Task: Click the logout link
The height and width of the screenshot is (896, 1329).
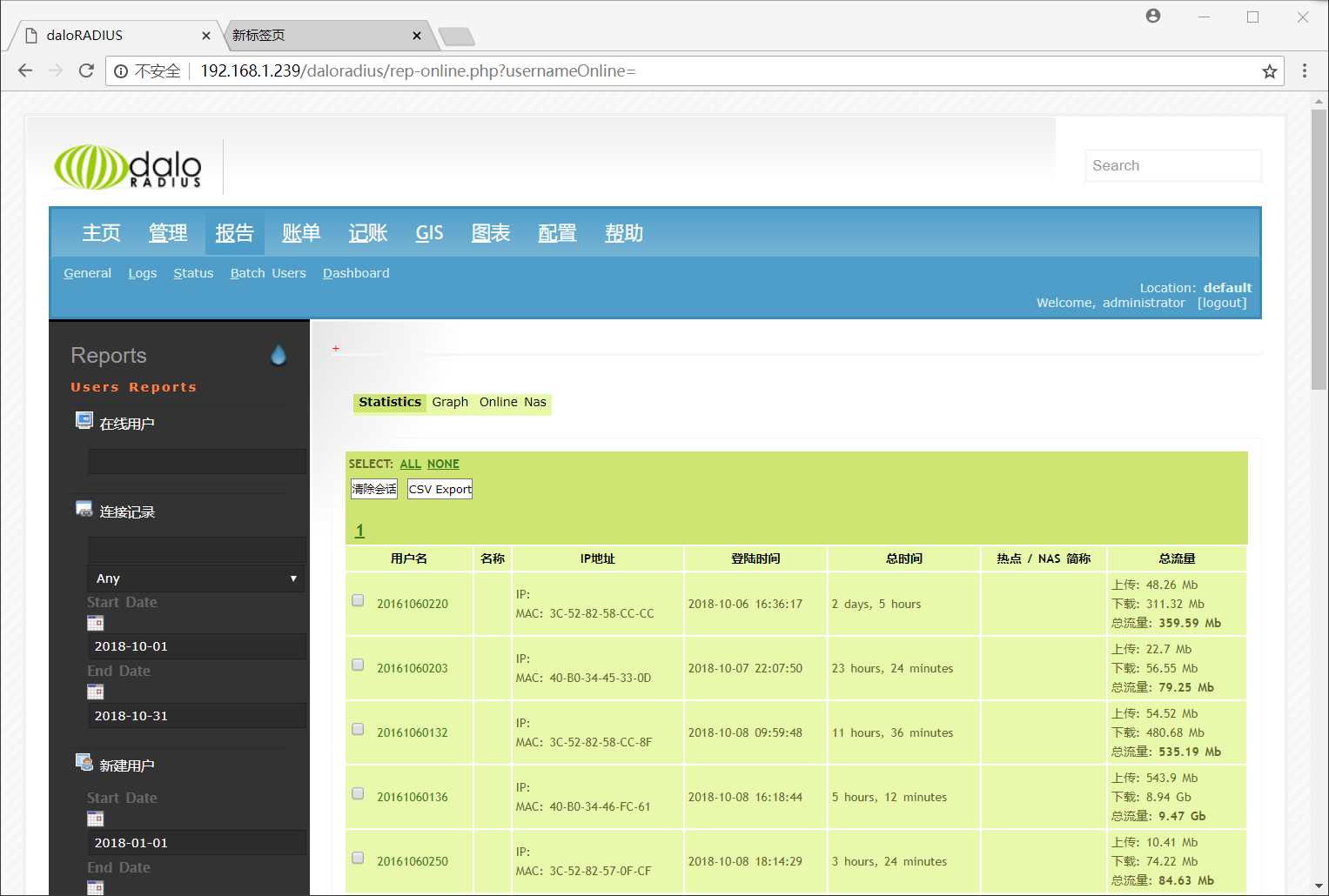Action: (x=1222, y=302)
